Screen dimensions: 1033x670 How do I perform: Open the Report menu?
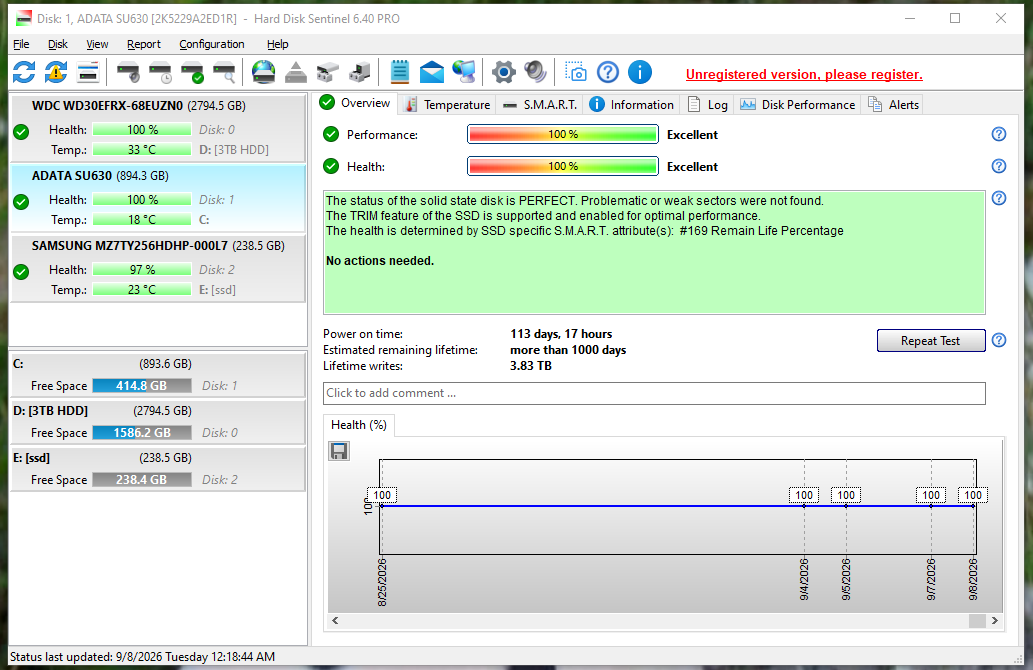[144, 44]
